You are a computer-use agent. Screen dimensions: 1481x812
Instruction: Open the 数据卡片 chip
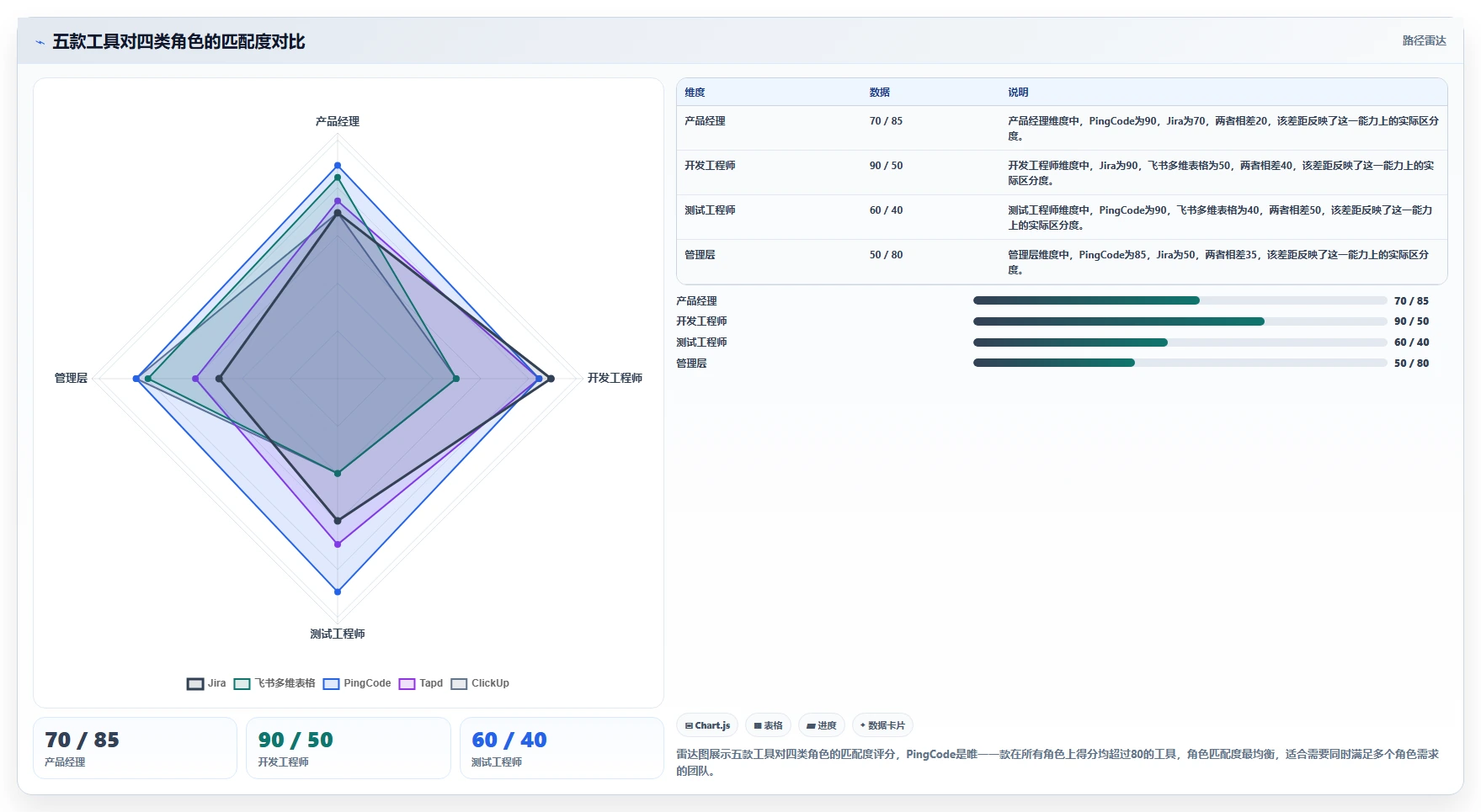pyautogui.click(x=882, y=725)
